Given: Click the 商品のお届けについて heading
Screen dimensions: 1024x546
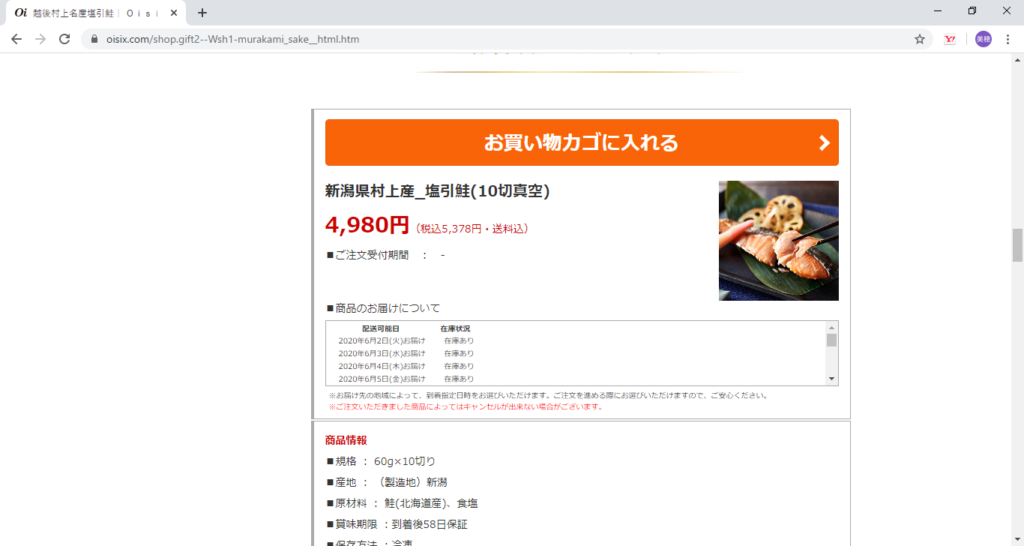Looking at the screenshot, I should 383,308.
